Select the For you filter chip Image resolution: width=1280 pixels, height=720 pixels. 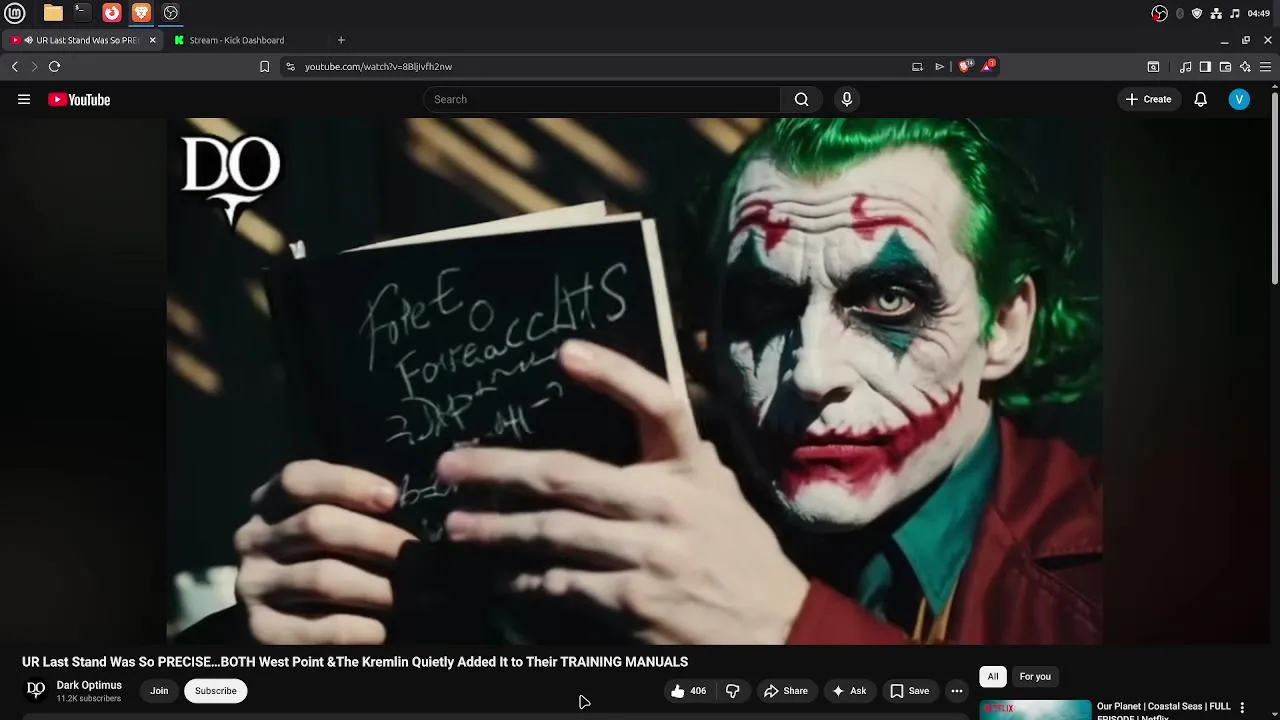pyautogui.click(x=1035, y=677)
